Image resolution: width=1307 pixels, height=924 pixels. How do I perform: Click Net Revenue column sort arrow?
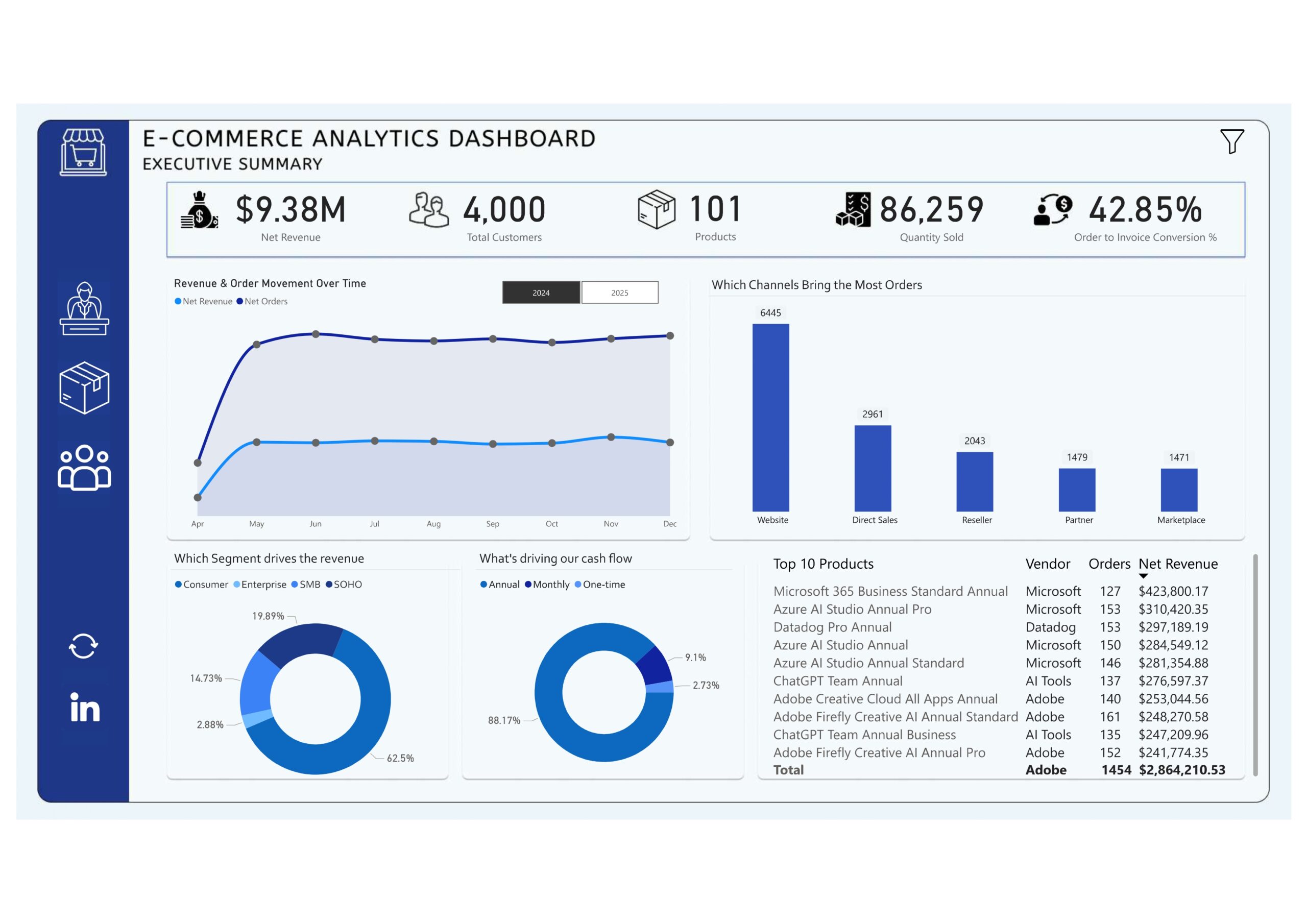1143,576
